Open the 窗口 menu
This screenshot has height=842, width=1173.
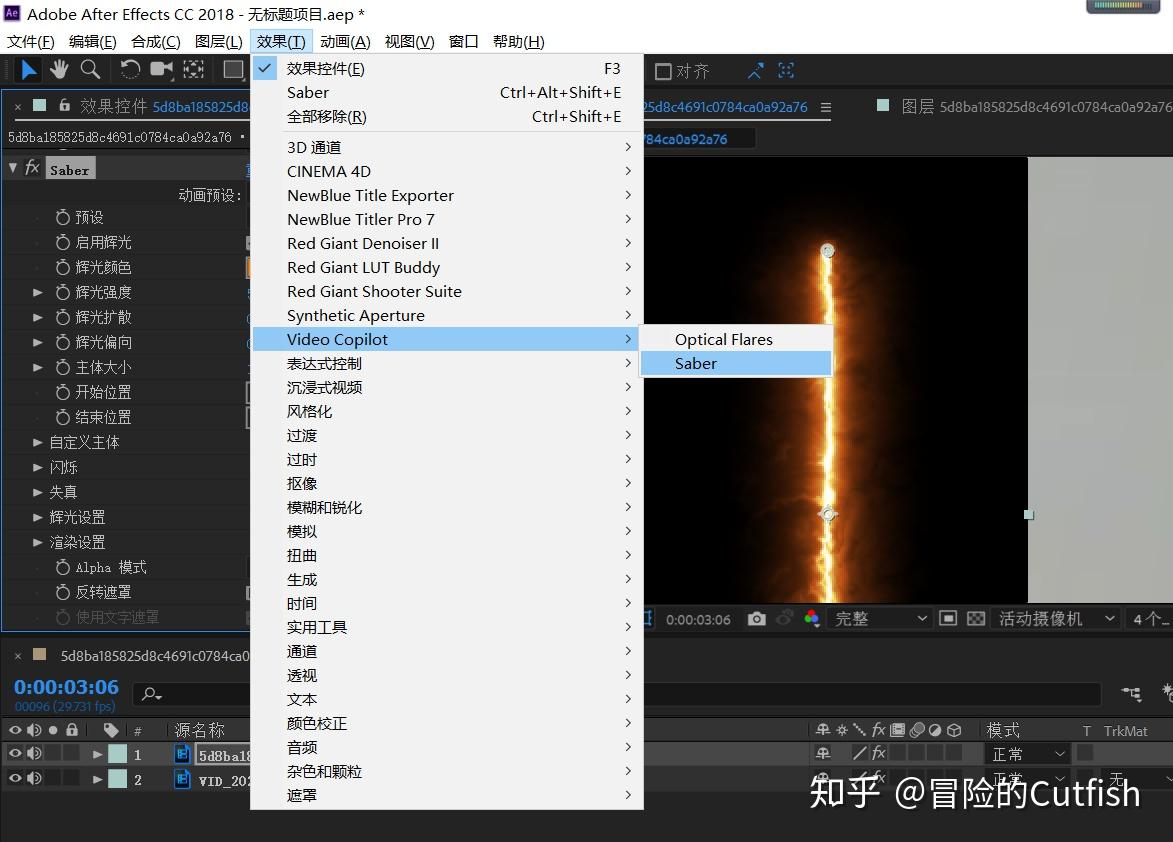[x=463, y=41]
